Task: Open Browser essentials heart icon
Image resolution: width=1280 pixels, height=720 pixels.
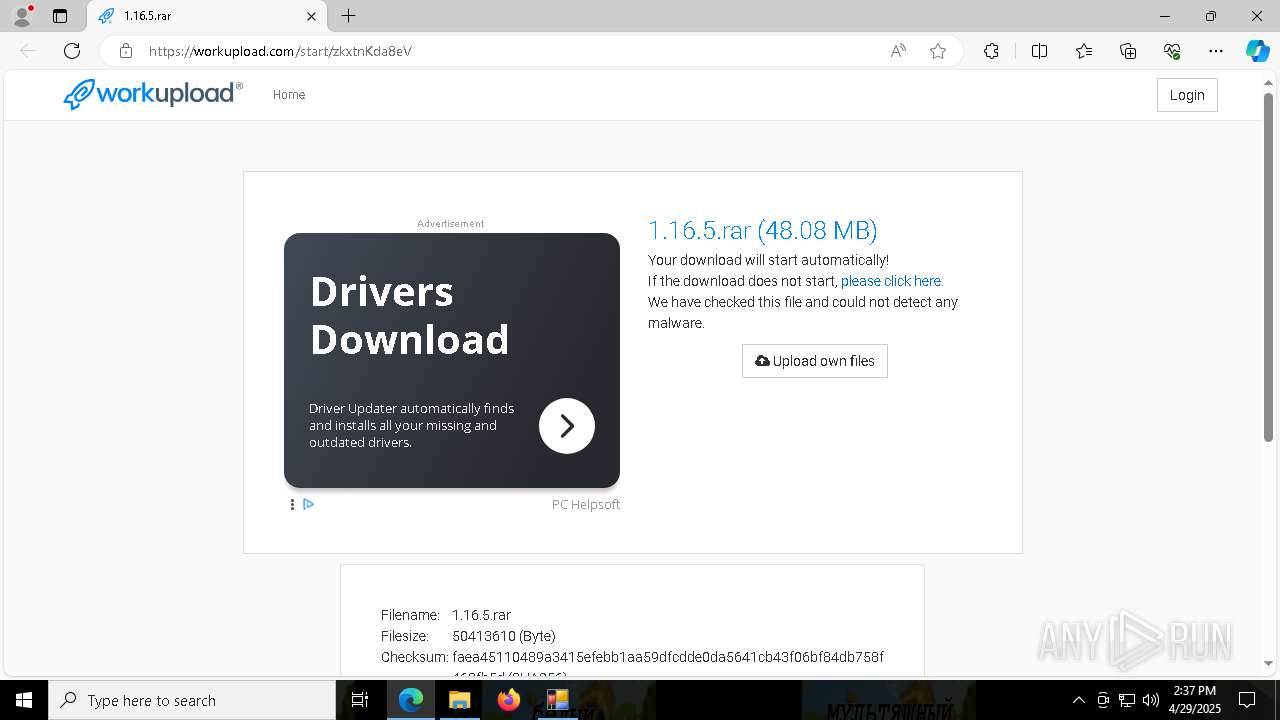Action: click(x=1172, y=51)
